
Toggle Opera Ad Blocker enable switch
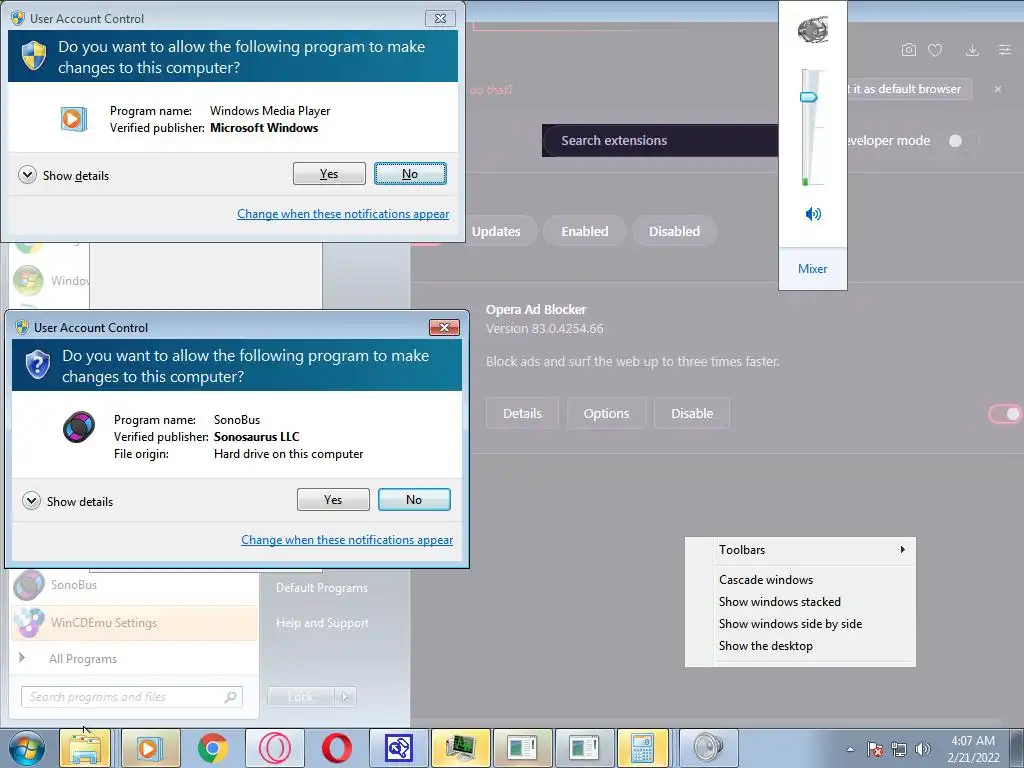[x=1005, y=413]
